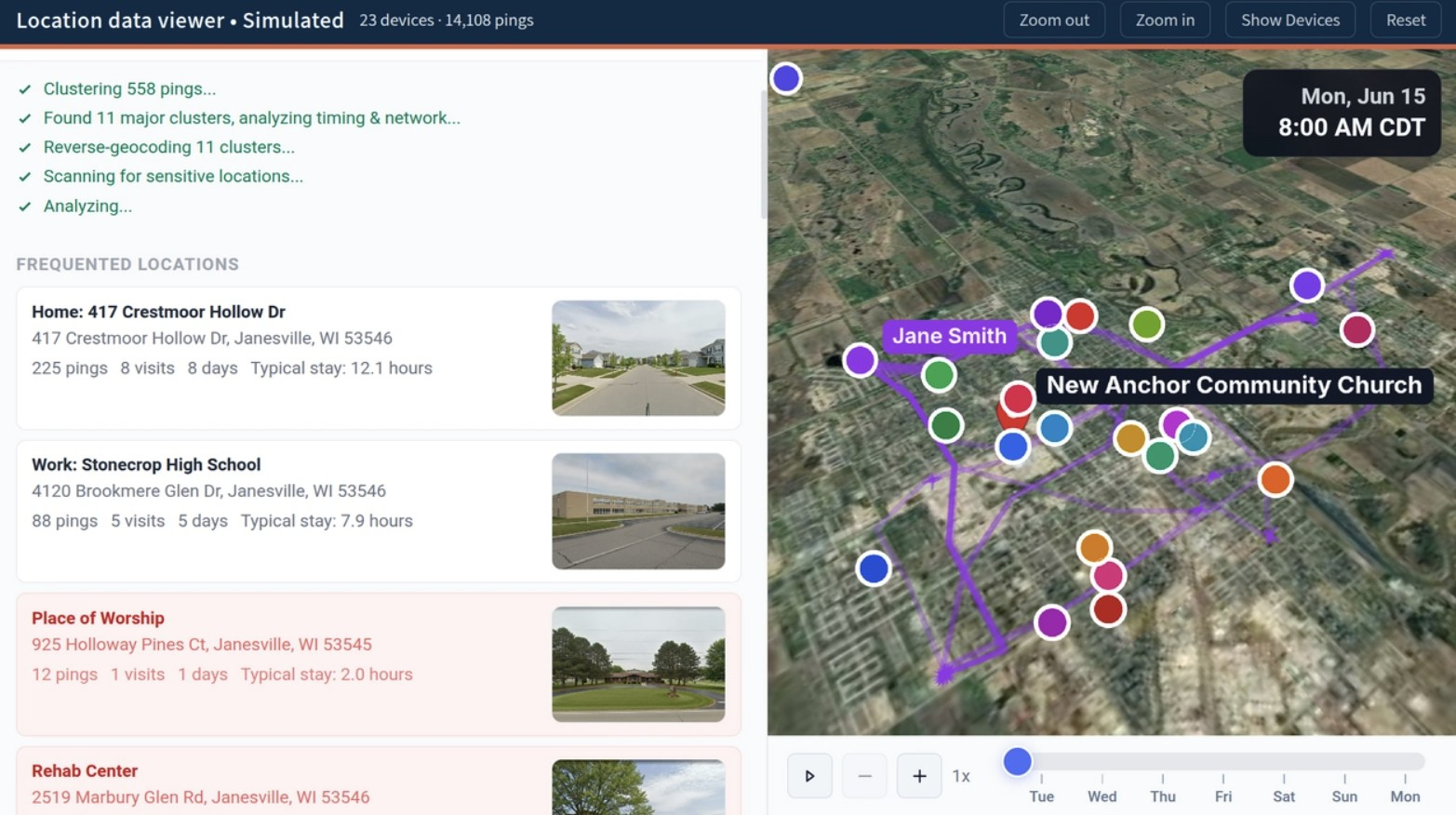Open the Stonecrop High School street photo
This screenshot has height=815, width=1456.
638,511
